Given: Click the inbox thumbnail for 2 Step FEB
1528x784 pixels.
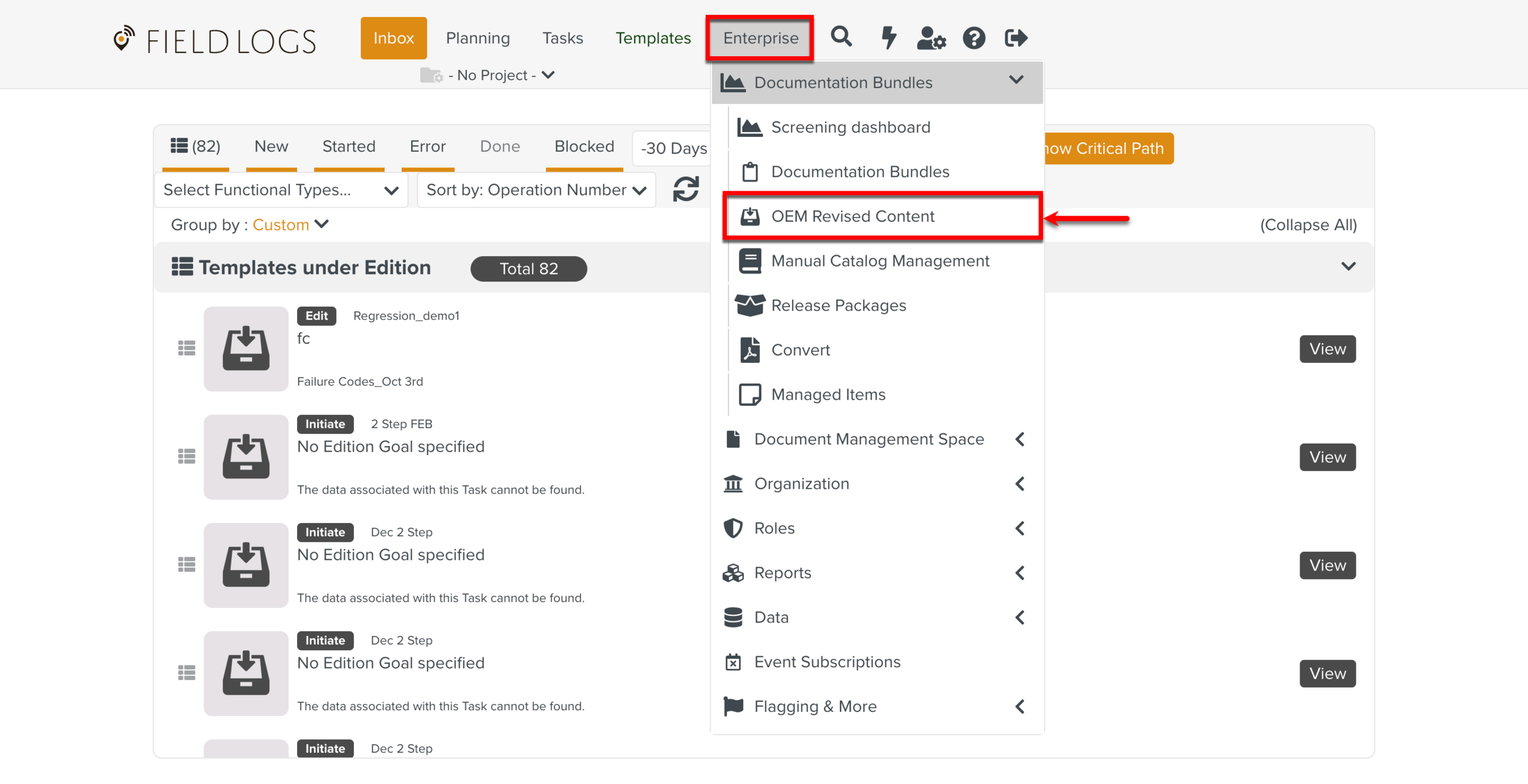Looking at the screenshot, I should [246, 457].
